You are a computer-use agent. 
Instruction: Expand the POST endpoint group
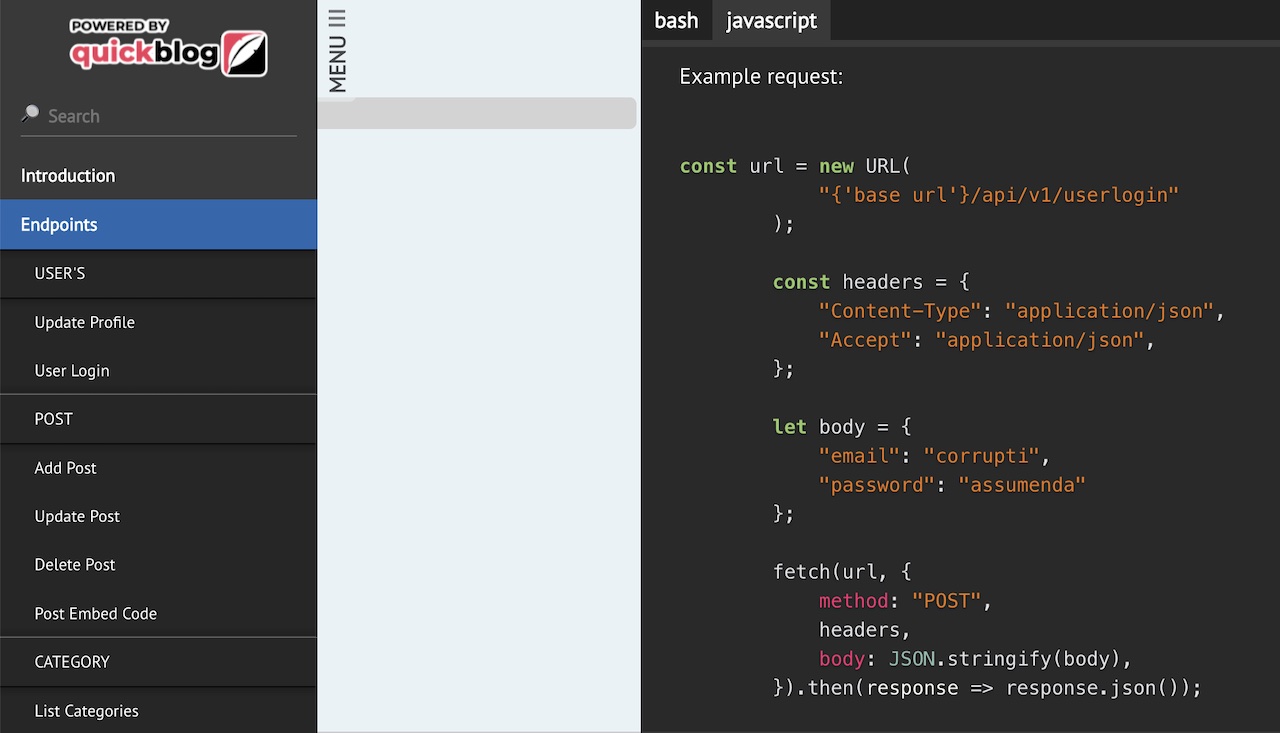53,418
